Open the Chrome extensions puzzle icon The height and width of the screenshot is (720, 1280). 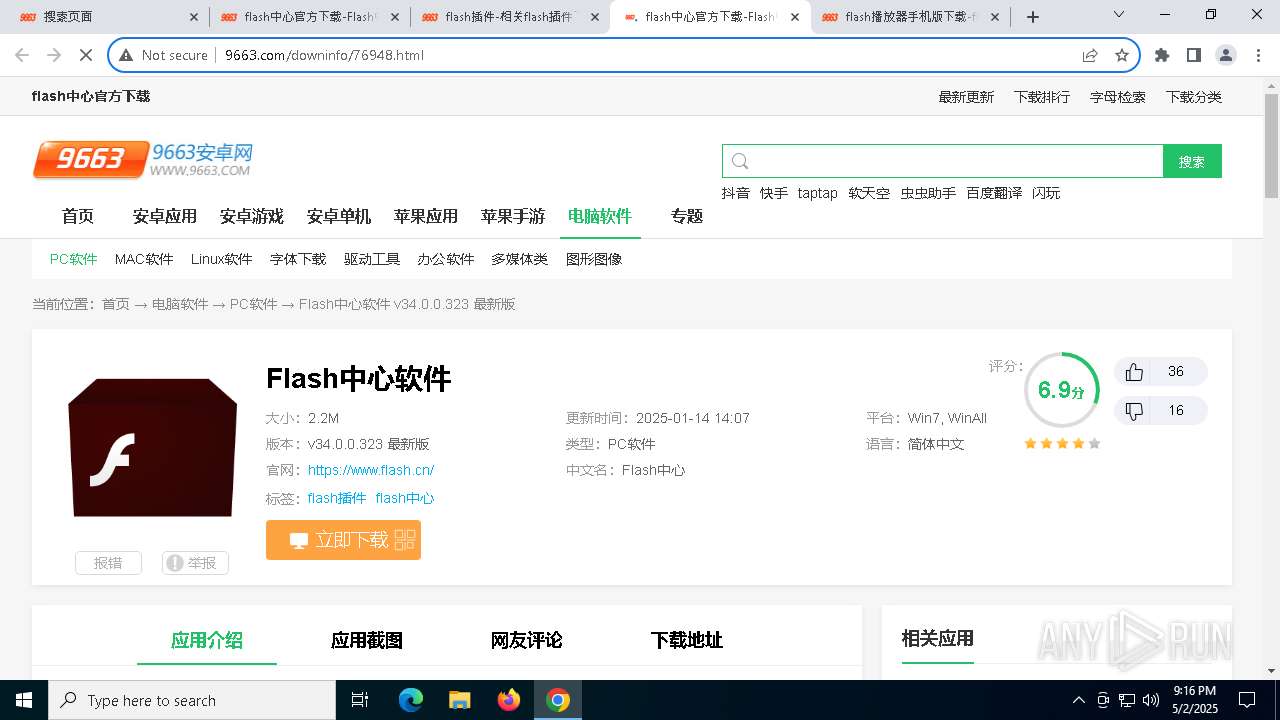tap(1162, 55)
